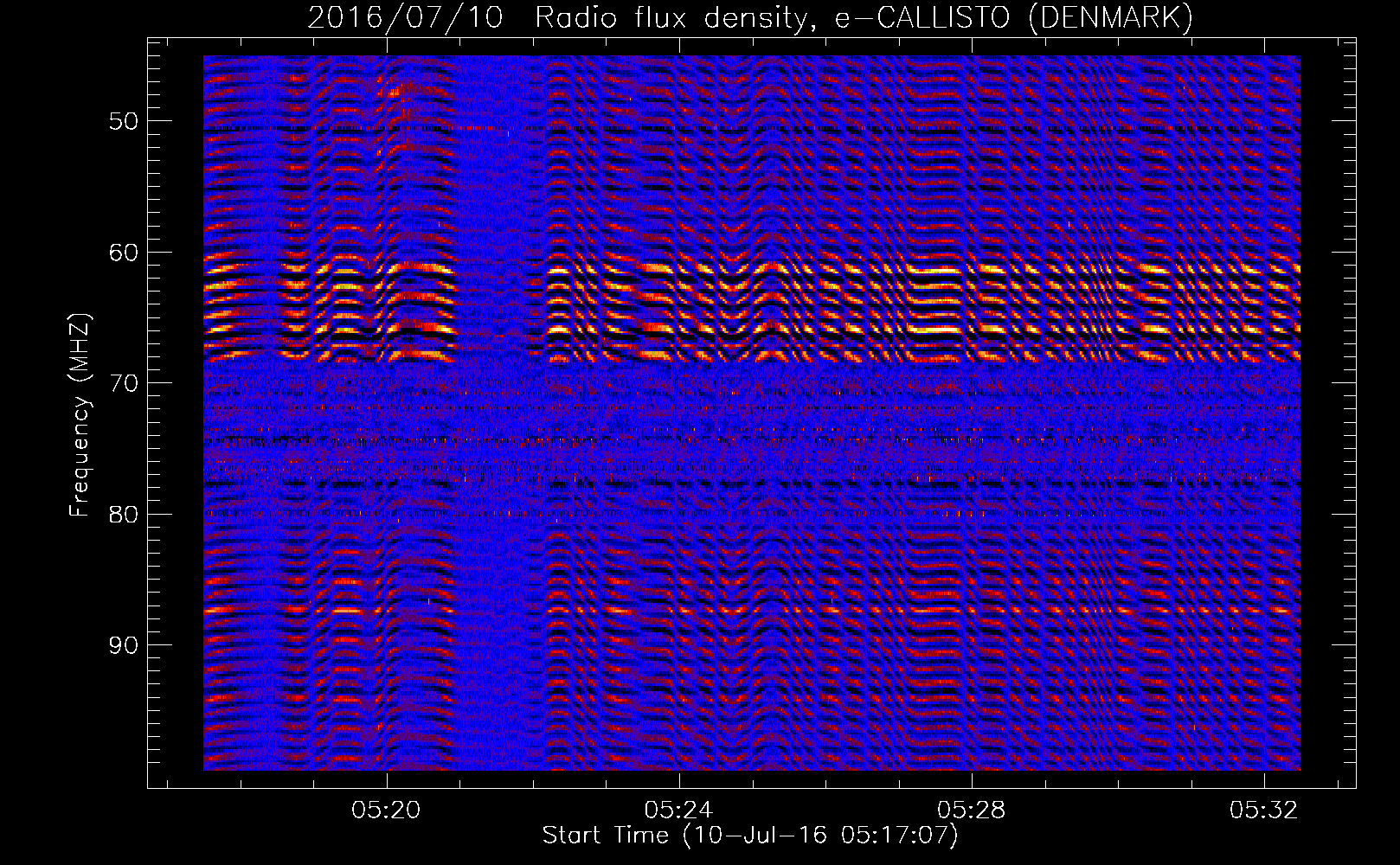Image resolution: width=1400 pixels, height=865 pixels.
Task: Click the date "2016/07/10" in the title
Action: pyautogui.click(x=406, y=18)
